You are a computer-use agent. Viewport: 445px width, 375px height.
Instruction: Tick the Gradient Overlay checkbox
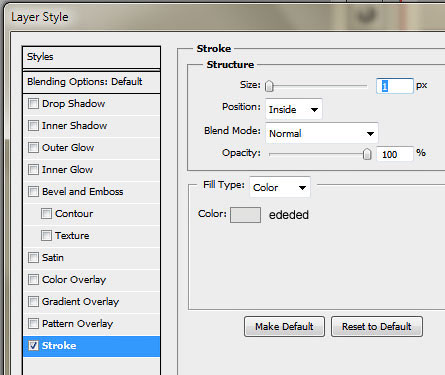33,301
